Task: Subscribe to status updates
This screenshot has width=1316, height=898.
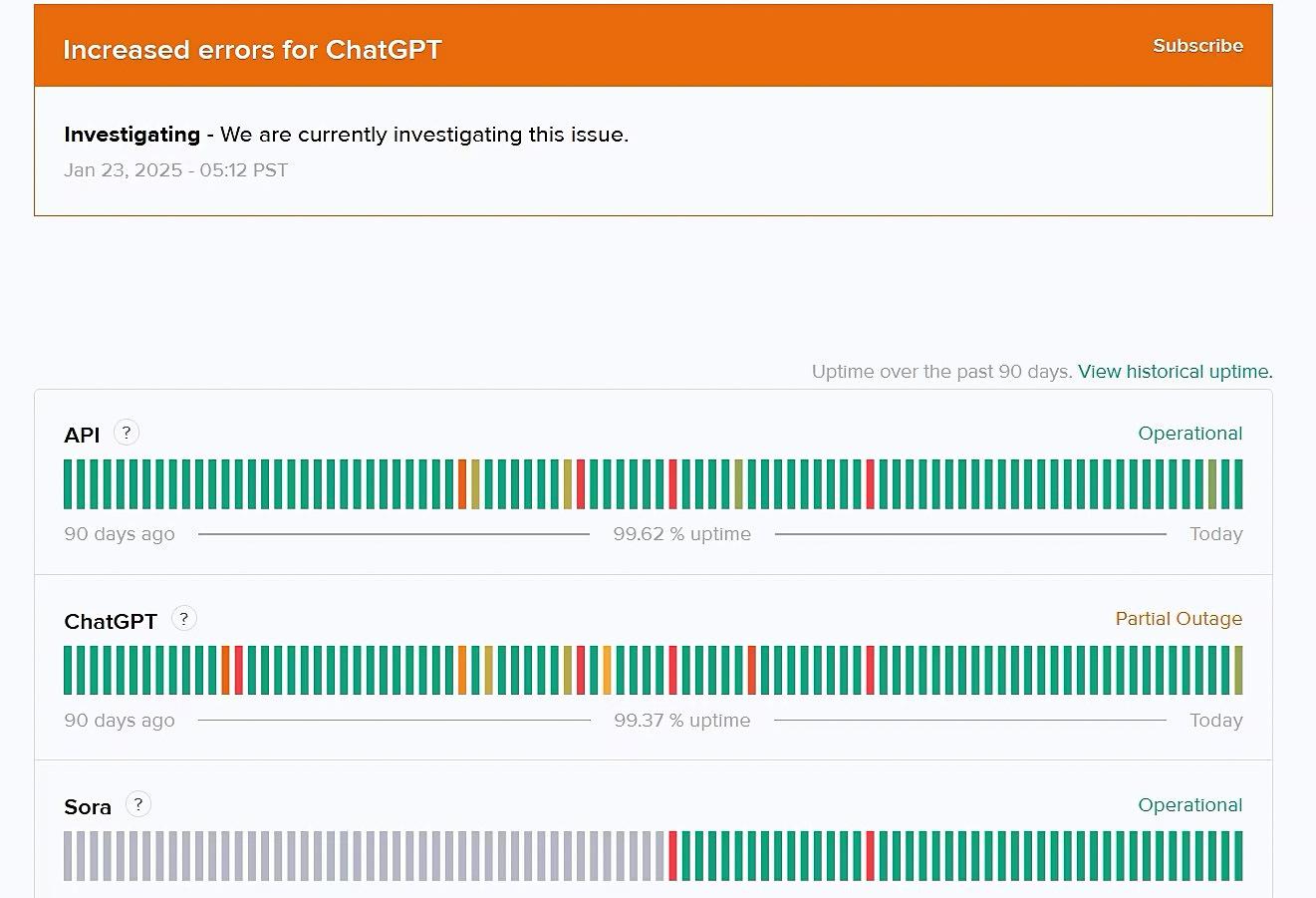Action: click(x=1197, y=46)
